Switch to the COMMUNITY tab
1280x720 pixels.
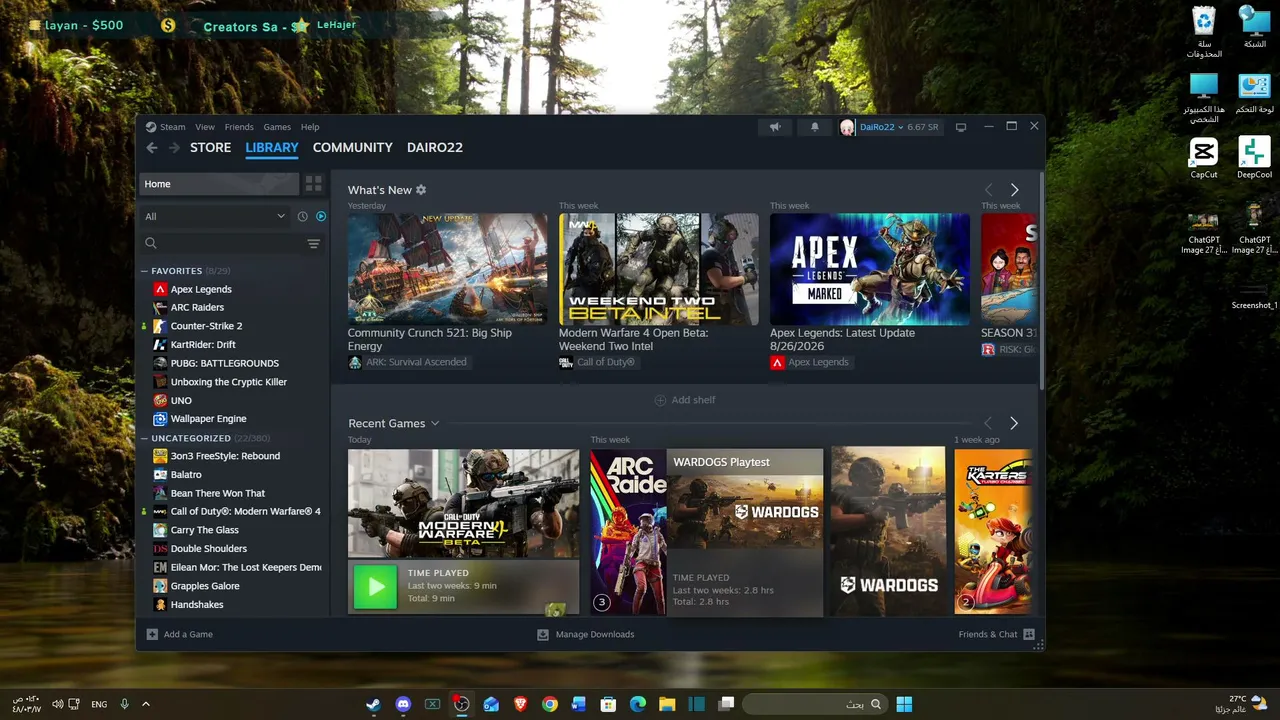[352, 147]
